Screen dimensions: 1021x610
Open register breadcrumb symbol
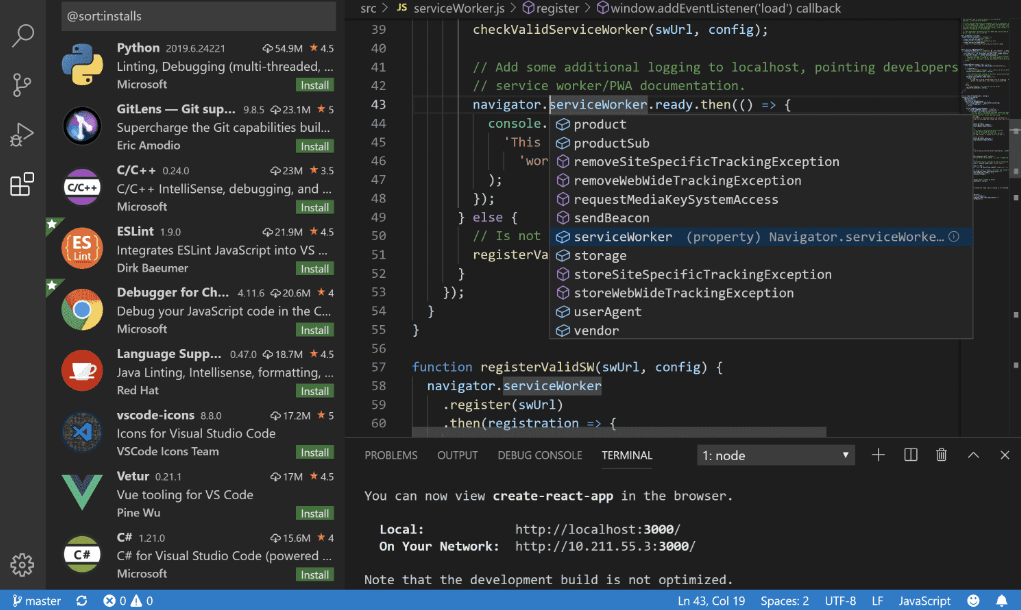point(551,8)
